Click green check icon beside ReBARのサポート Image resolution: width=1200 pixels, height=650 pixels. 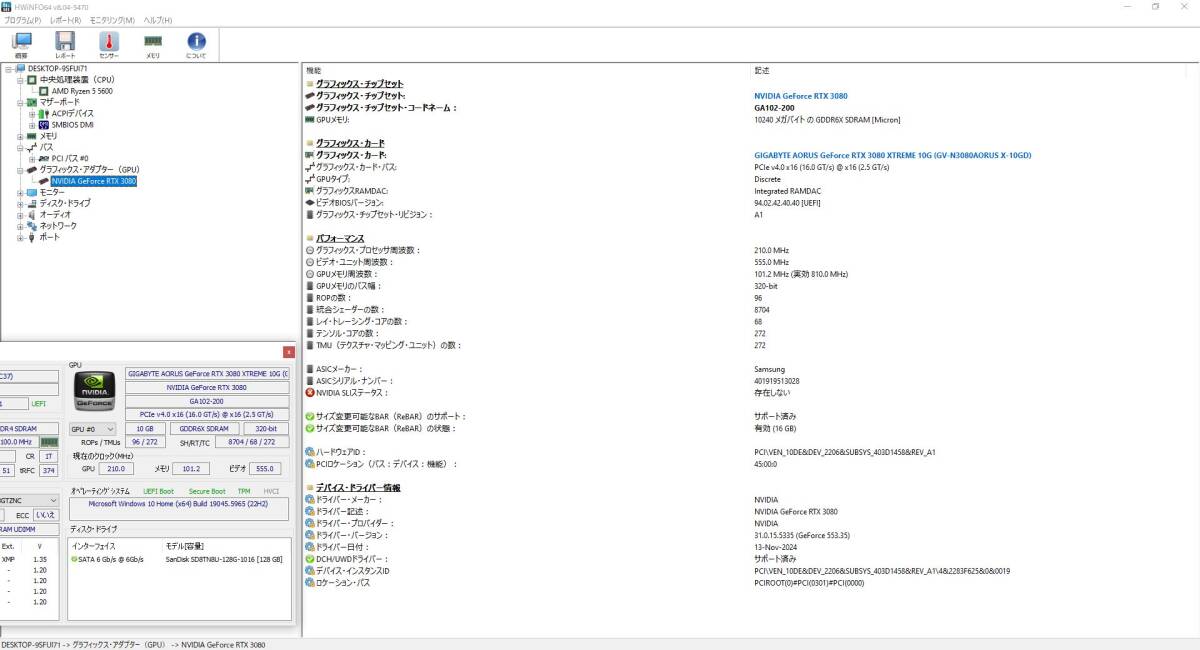click(x=309, y=416)
